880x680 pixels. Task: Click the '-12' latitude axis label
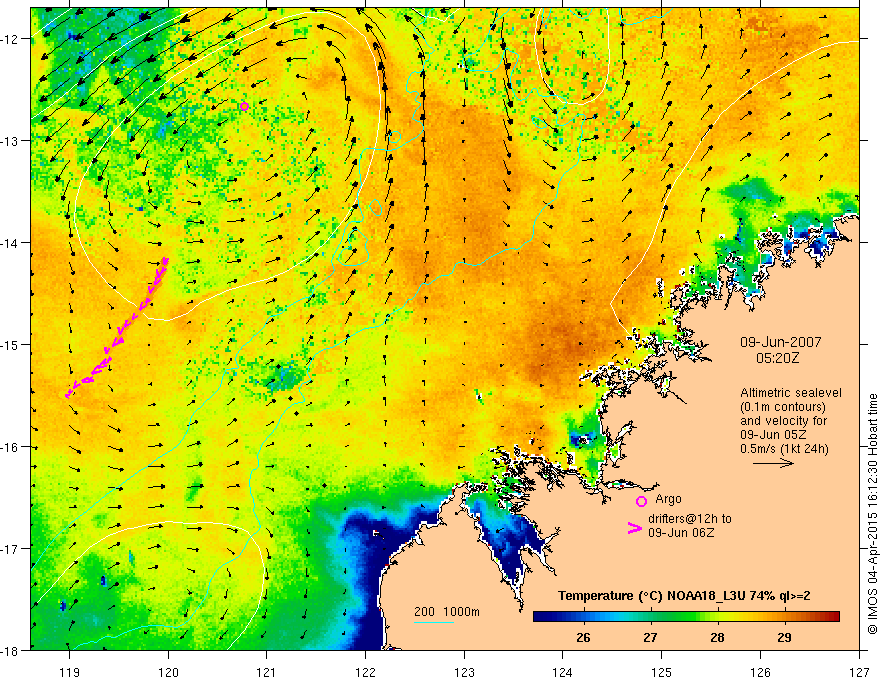pyautogui.click(x=11, y=39)
